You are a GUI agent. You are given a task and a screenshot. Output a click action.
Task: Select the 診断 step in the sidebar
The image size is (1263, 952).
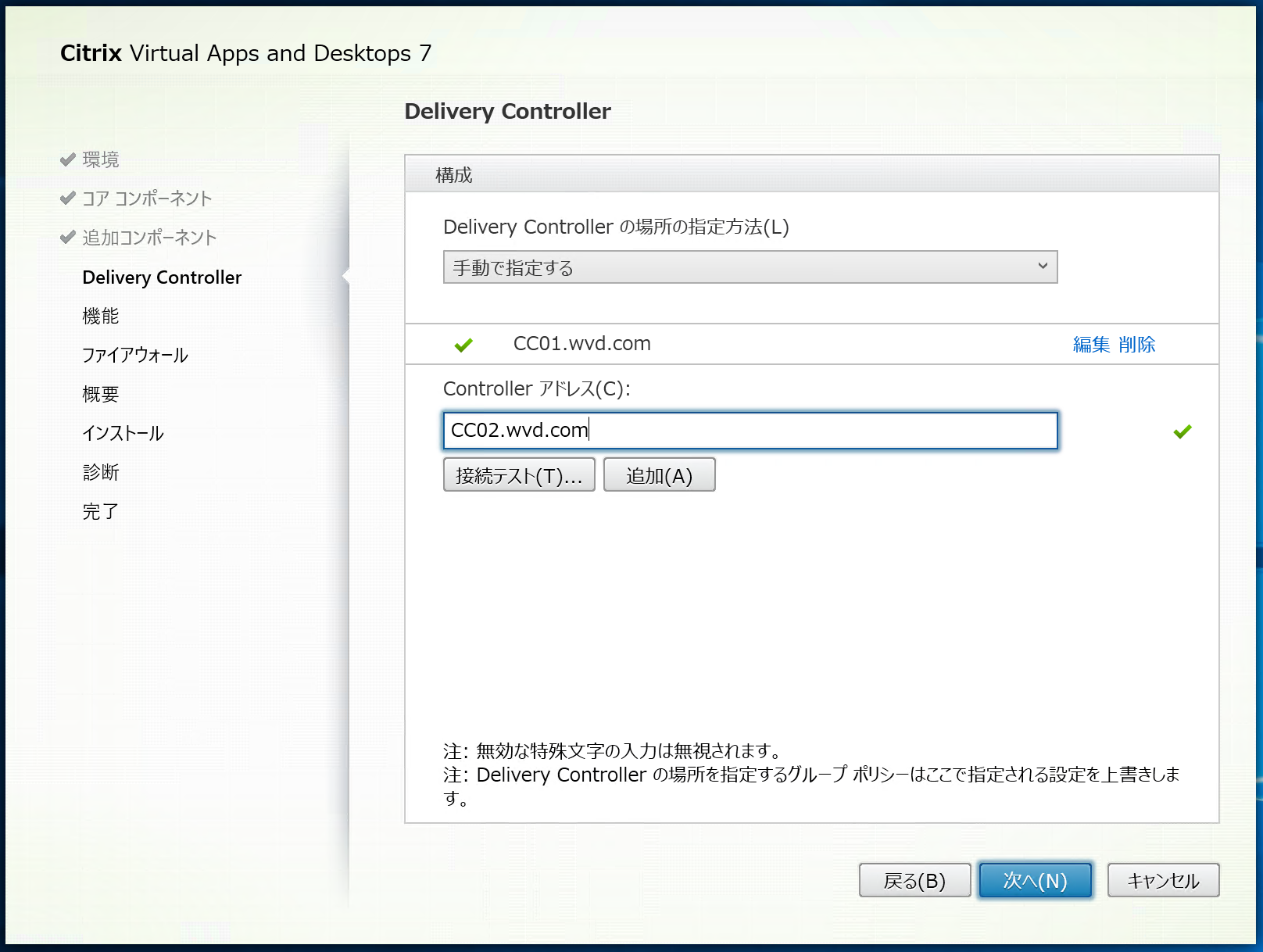[100, 472]
